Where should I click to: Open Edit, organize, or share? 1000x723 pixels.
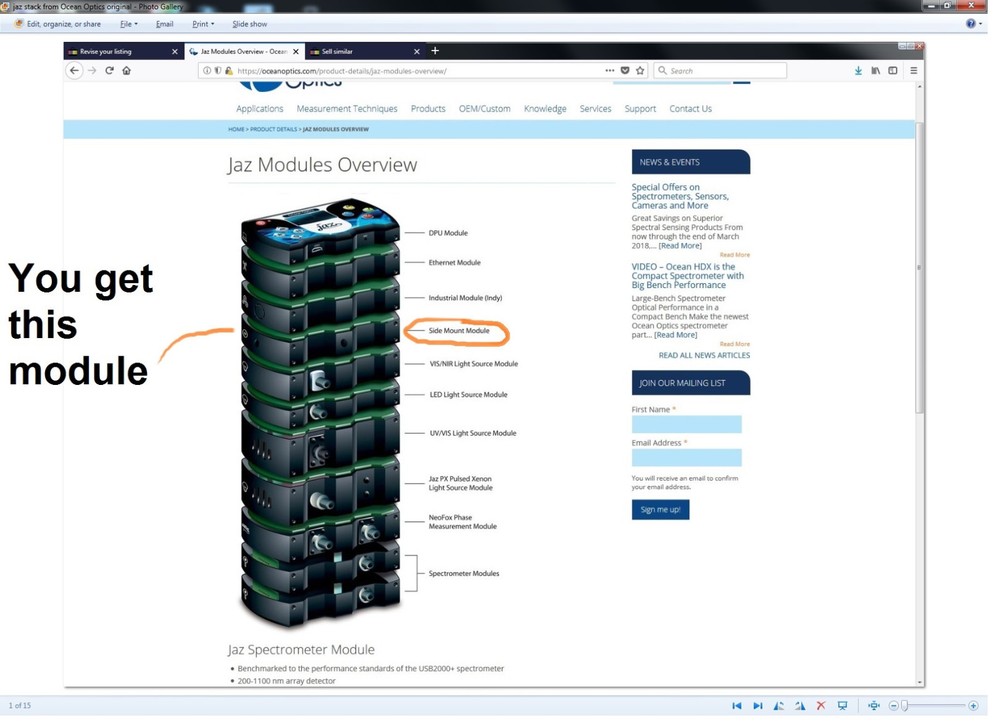point(58,24)
